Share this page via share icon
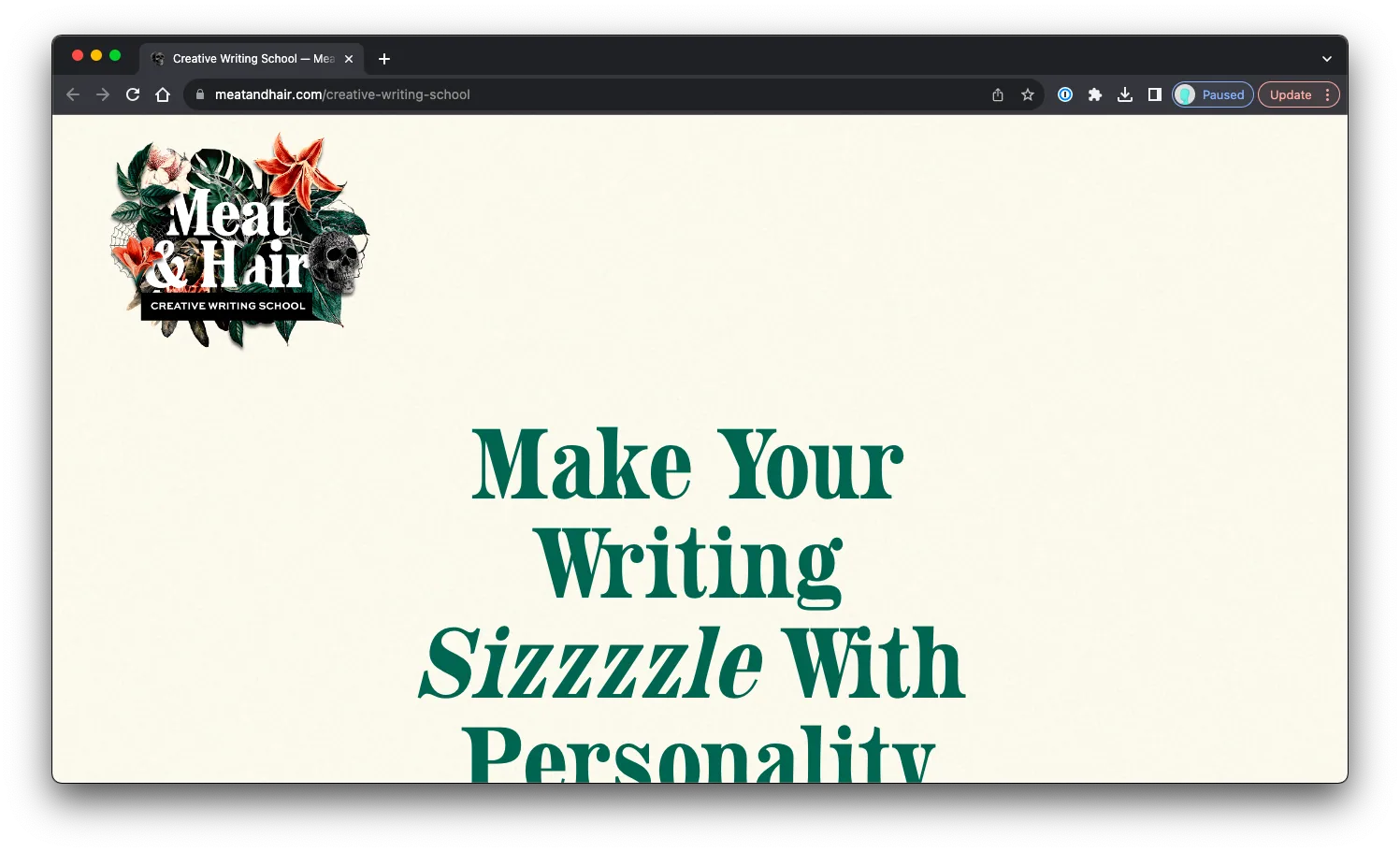 click(x=998, y=94)
